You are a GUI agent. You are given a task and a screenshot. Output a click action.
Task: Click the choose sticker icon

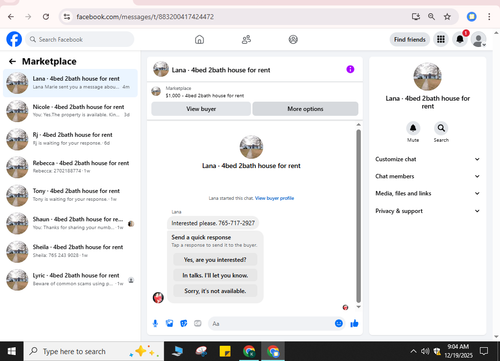184,323
